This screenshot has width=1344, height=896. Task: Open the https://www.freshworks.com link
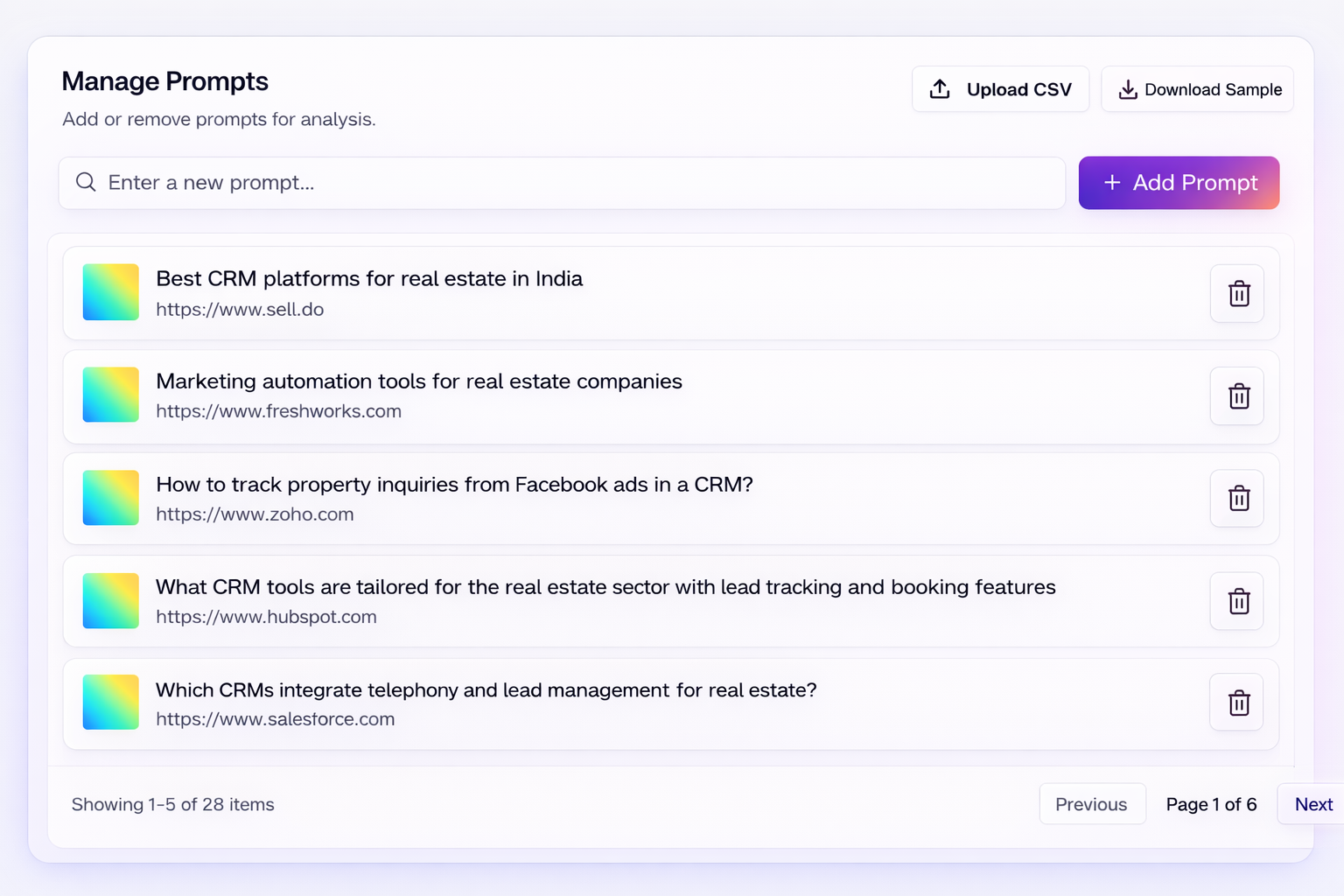278,411
